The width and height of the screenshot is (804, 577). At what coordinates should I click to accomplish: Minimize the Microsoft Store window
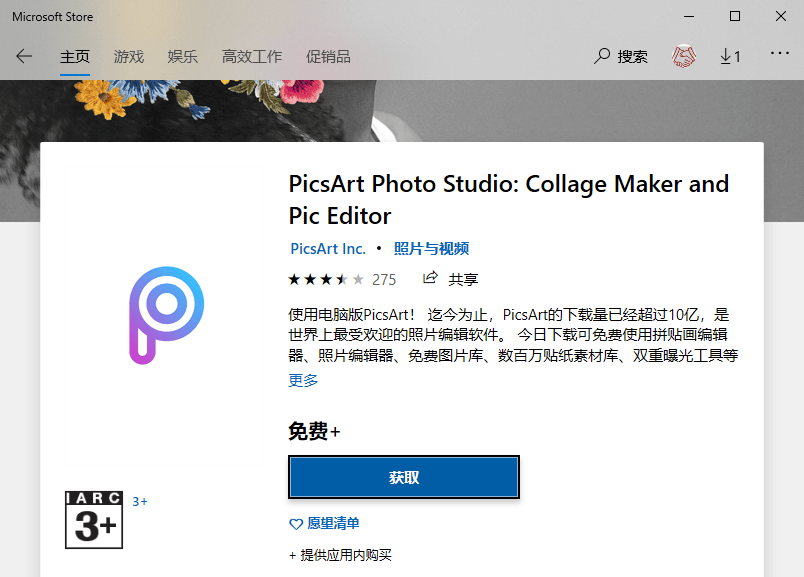coord(689,16)
